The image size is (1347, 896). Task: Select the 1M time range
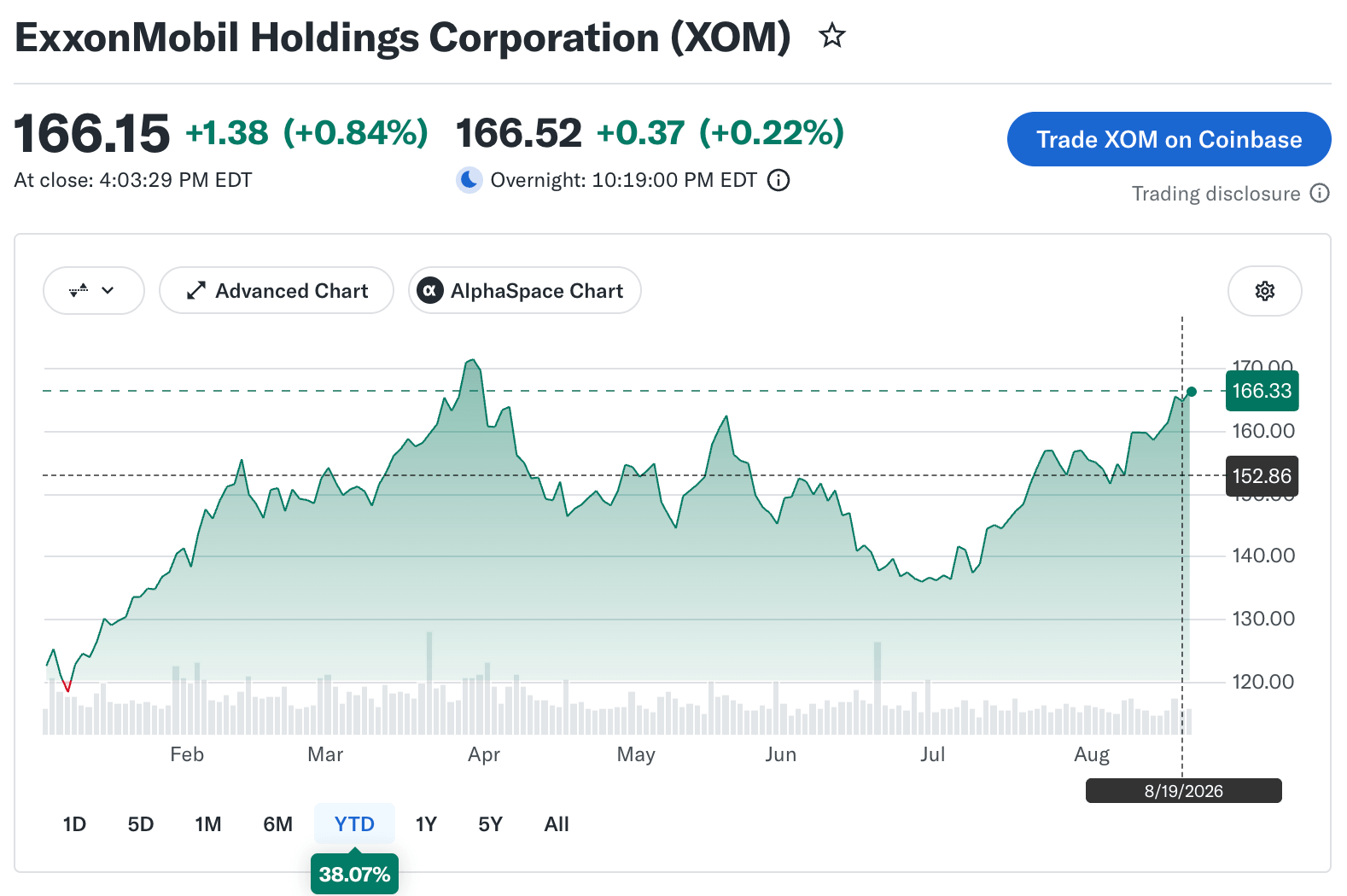point(208,823)
